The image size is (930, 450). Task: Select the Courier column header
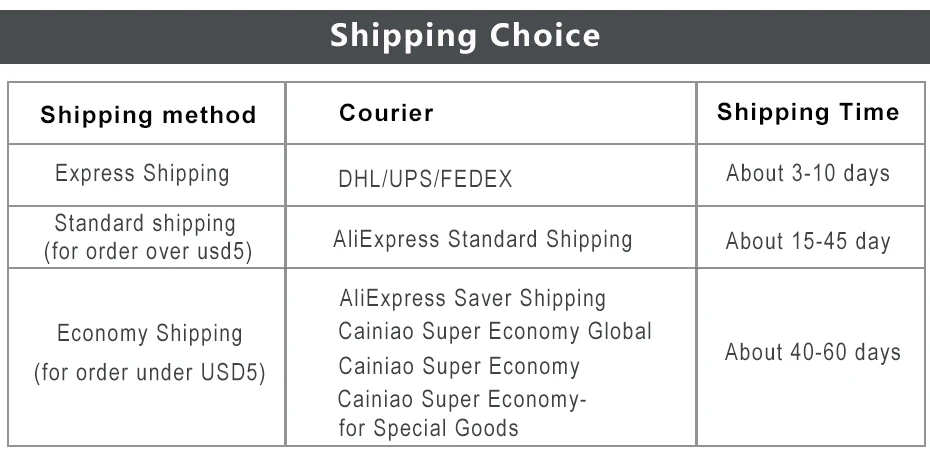pos(386,112)
